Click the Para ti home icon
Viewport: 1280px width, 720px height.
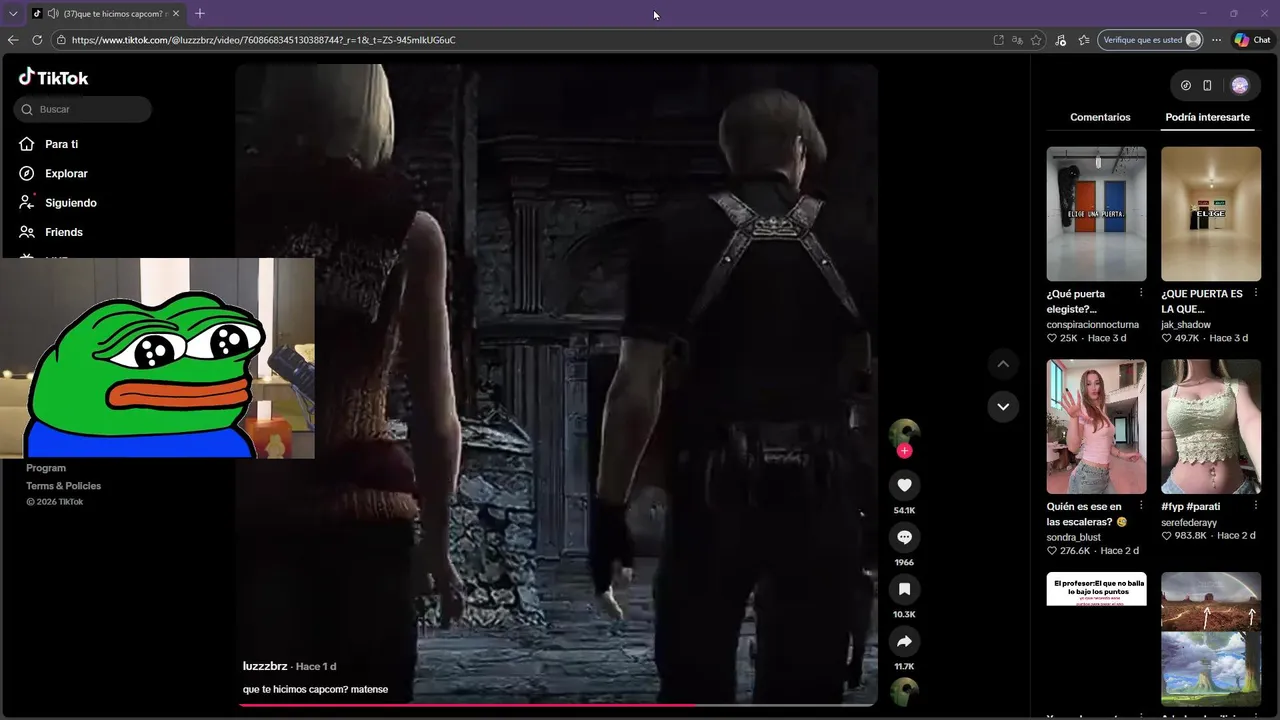pos(27,144)
